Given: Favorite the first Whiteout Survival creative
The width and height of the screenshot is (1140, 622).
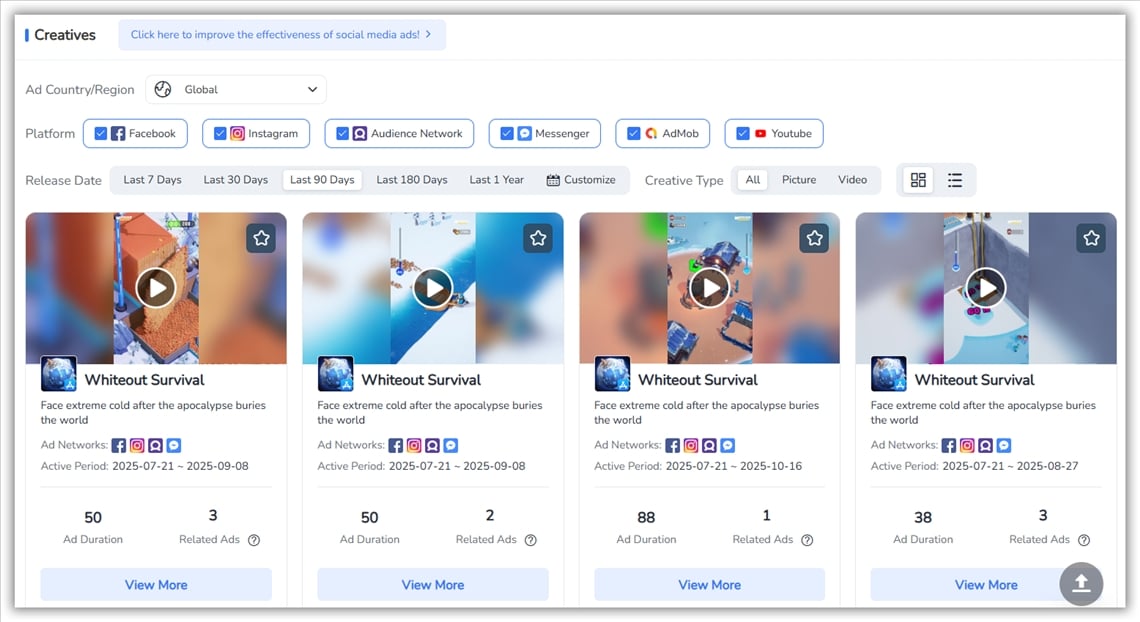Looking at the screenshot, I should click(x=261, y=238).
